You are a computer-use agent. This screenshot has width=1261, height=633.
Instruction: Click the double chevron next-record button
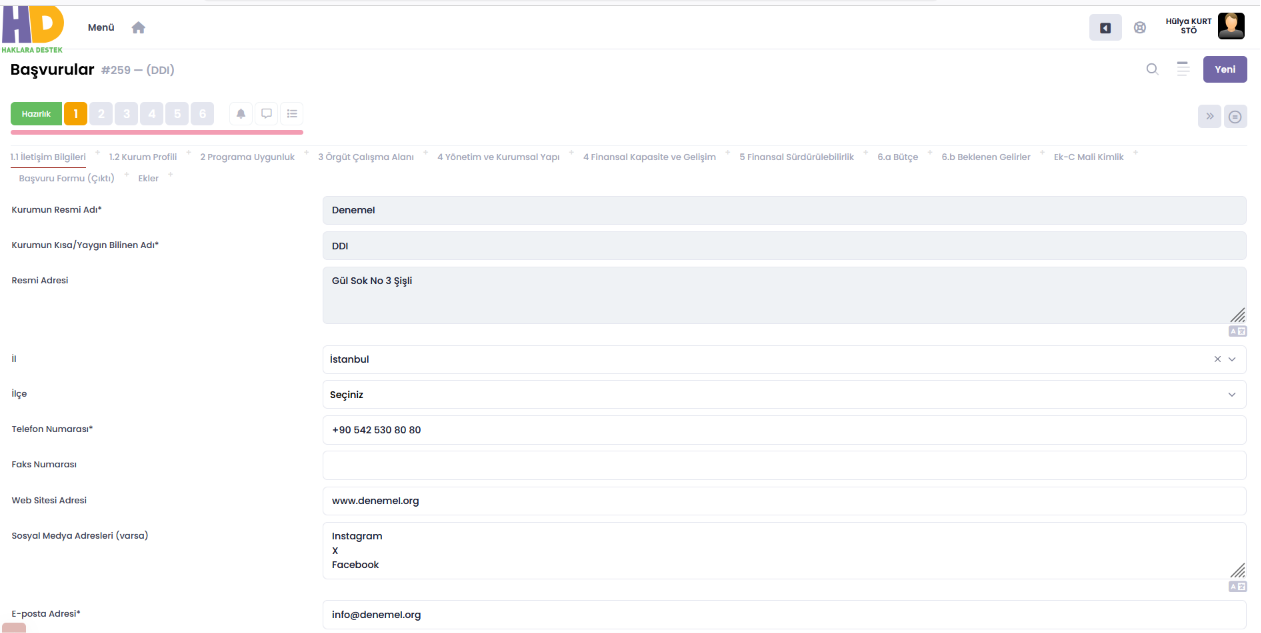(1210, 116)
